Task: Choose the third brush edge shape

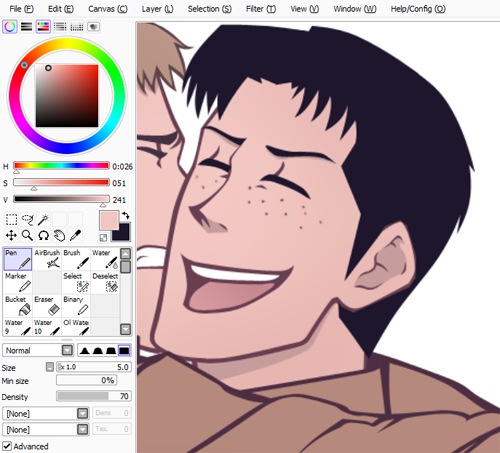Action: 111,351
